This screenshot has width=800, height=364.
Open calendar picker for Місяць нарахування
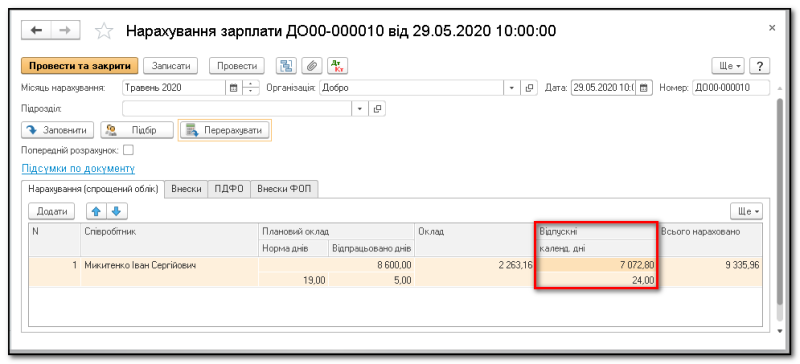234,88
